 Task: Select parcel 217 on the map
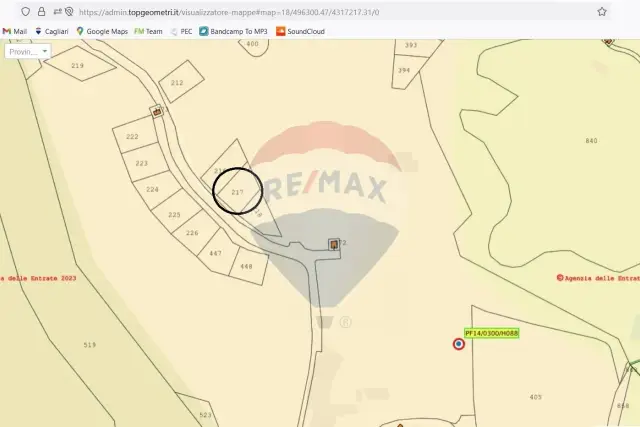(237, 192)
